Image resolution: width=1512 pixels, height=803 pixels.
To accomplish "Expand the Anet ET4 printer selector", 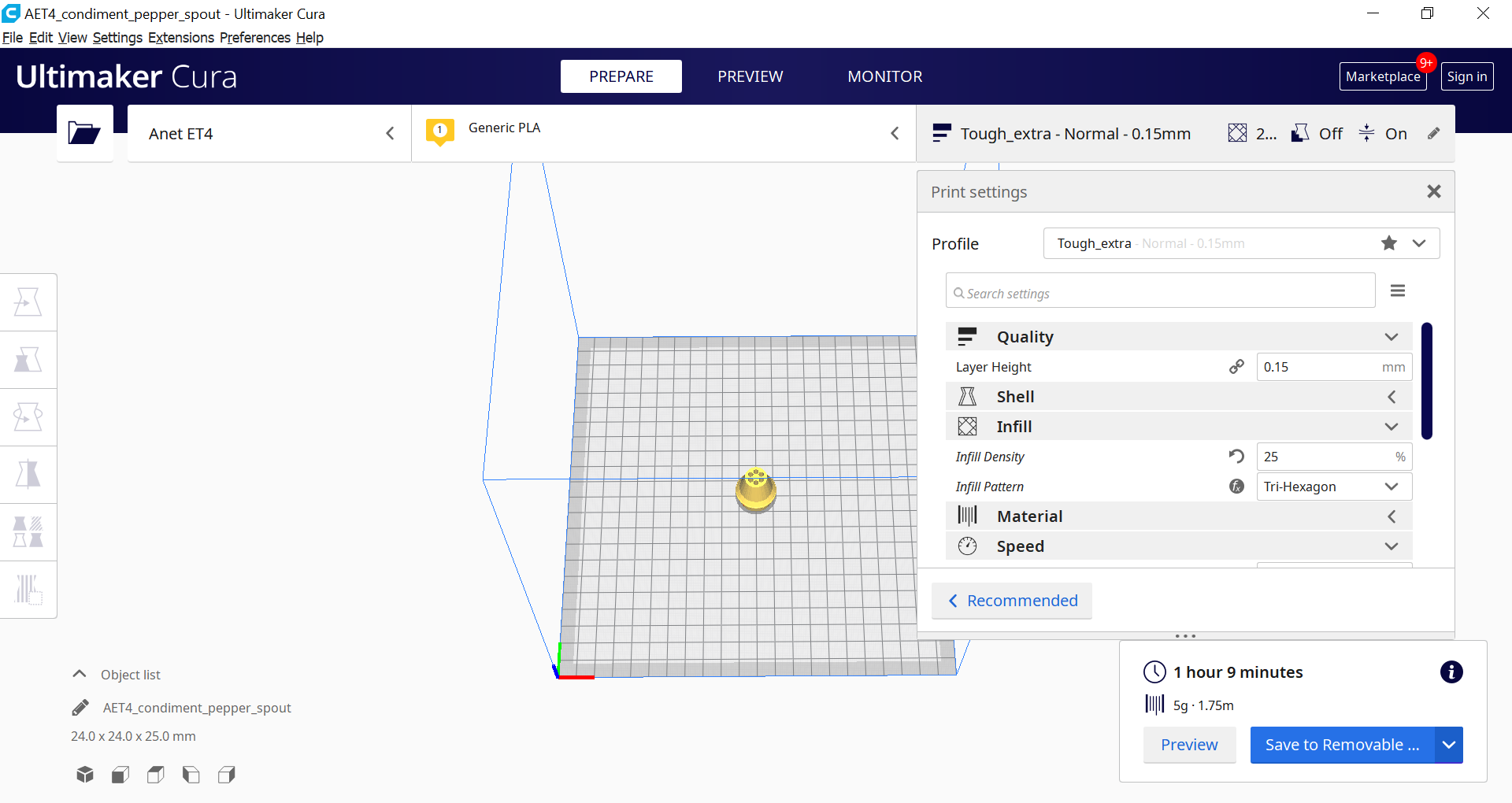I will (269, 134).
